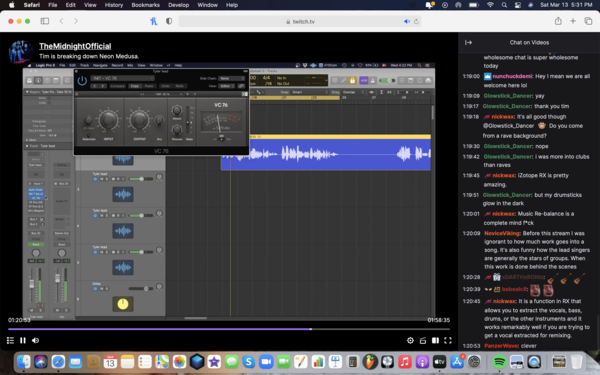This screenshot has width=600, height=375.
Task: Open the Safari share sheet icon
Action: 558,21
